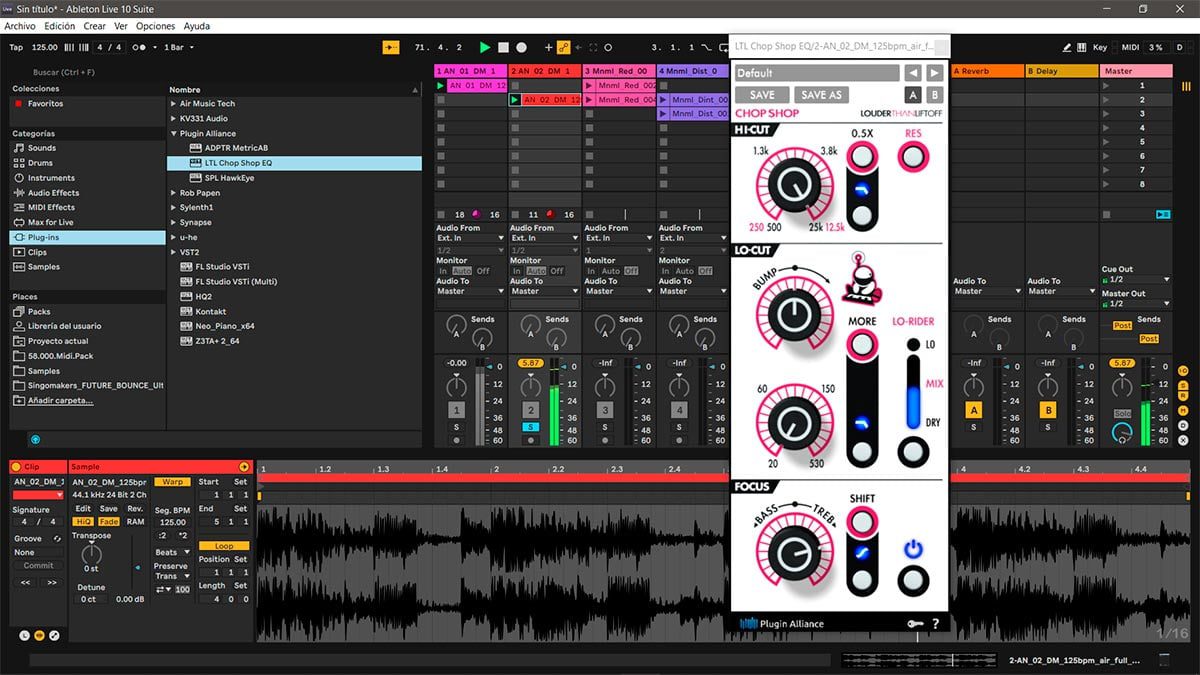Switch to plug-in state A
Viewport: 1200px width, 675px height.
click(x=913, y=95)
